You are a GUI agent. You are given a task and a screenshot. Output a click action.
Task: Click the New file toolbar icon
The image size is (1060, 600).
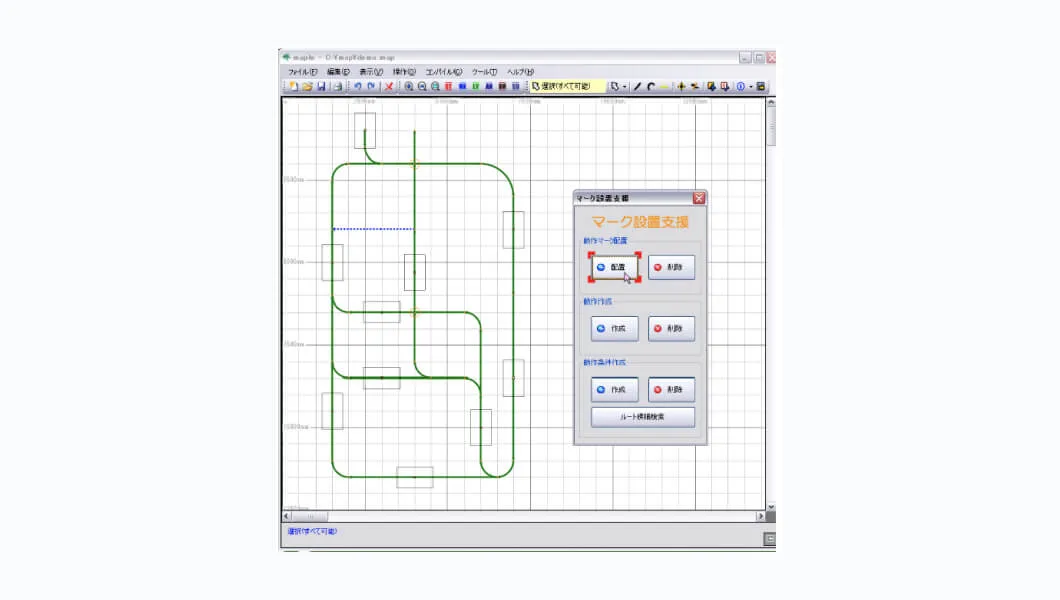click(294, 87)
